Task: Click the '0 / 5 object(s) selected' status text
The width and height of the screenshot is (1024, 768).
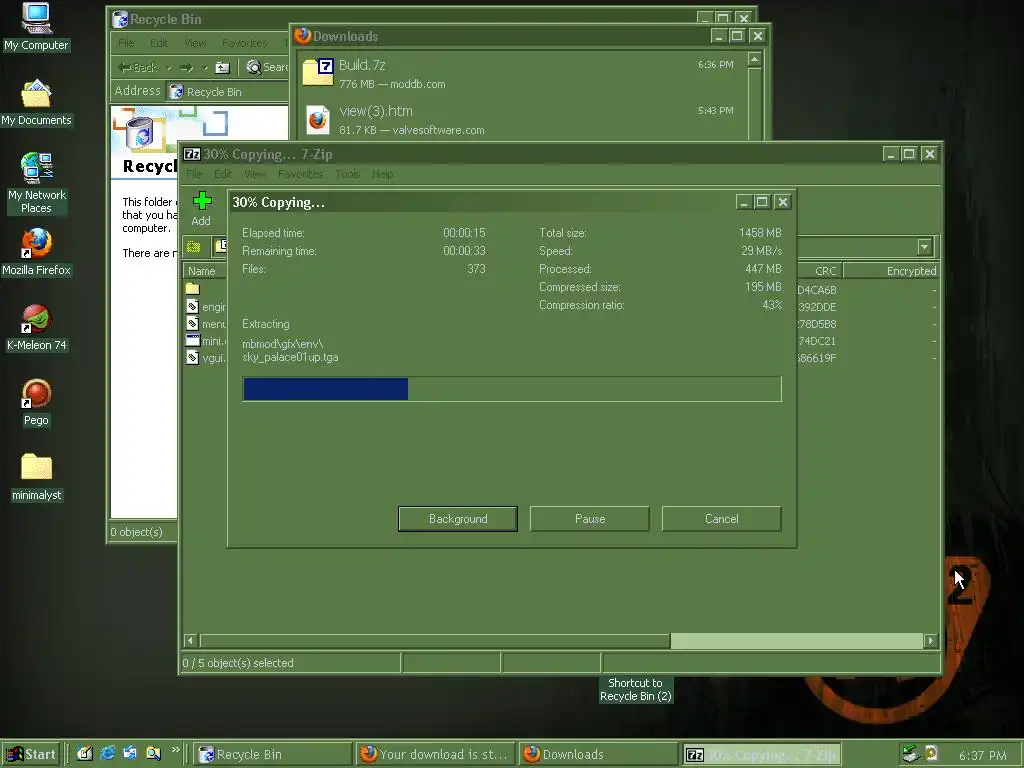Action: (x=238, y=663)
